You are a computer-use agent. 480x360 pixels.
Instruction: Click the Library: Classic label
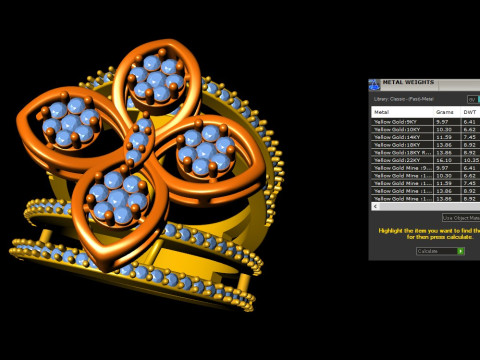click(x=403, y=99)
